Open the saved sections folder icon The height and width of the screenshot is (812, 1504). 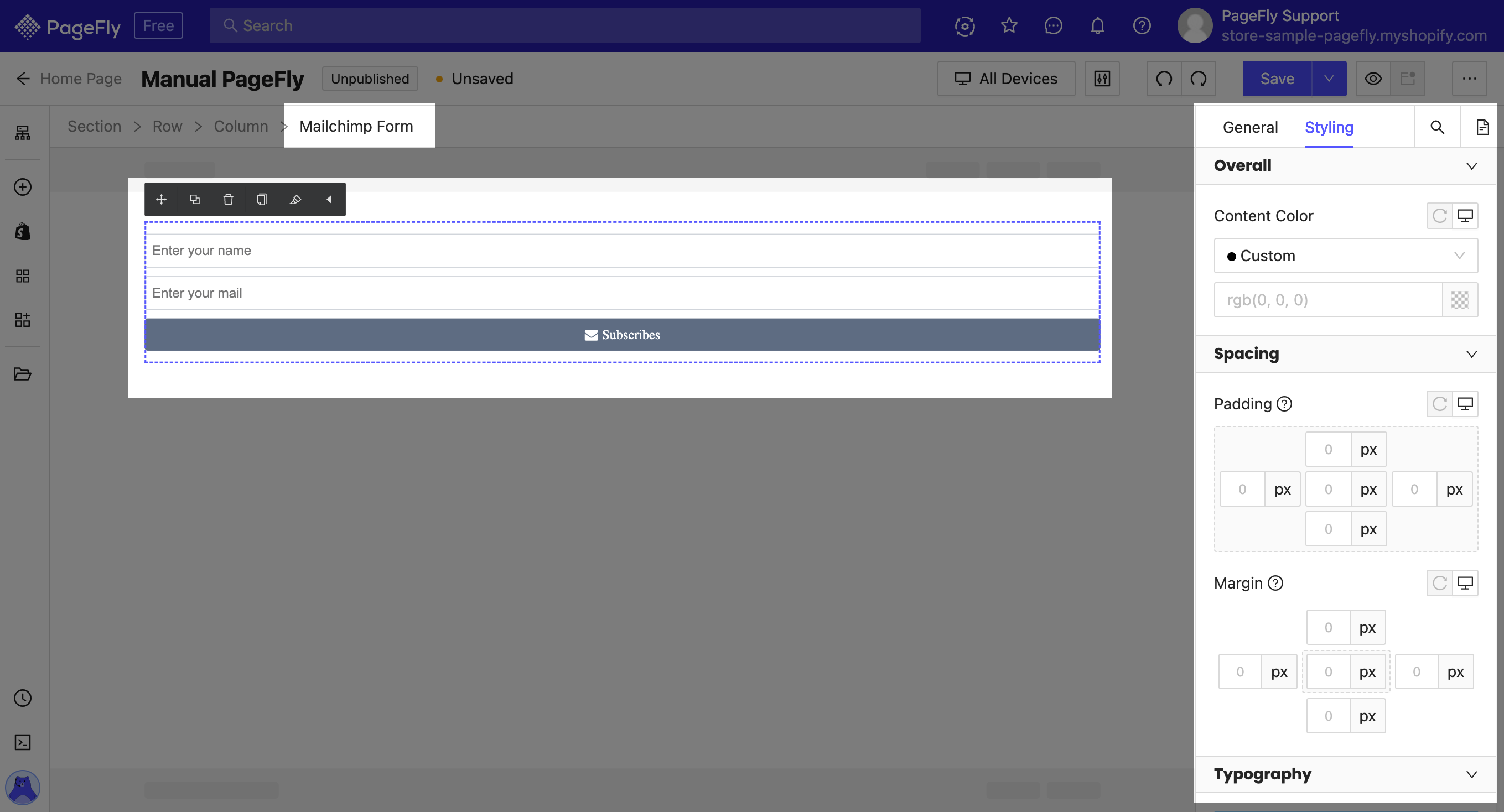[23, 373]
